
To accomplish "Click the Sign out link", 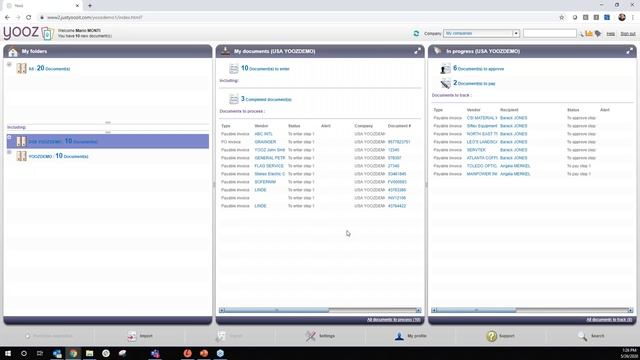I will point(628,34).
